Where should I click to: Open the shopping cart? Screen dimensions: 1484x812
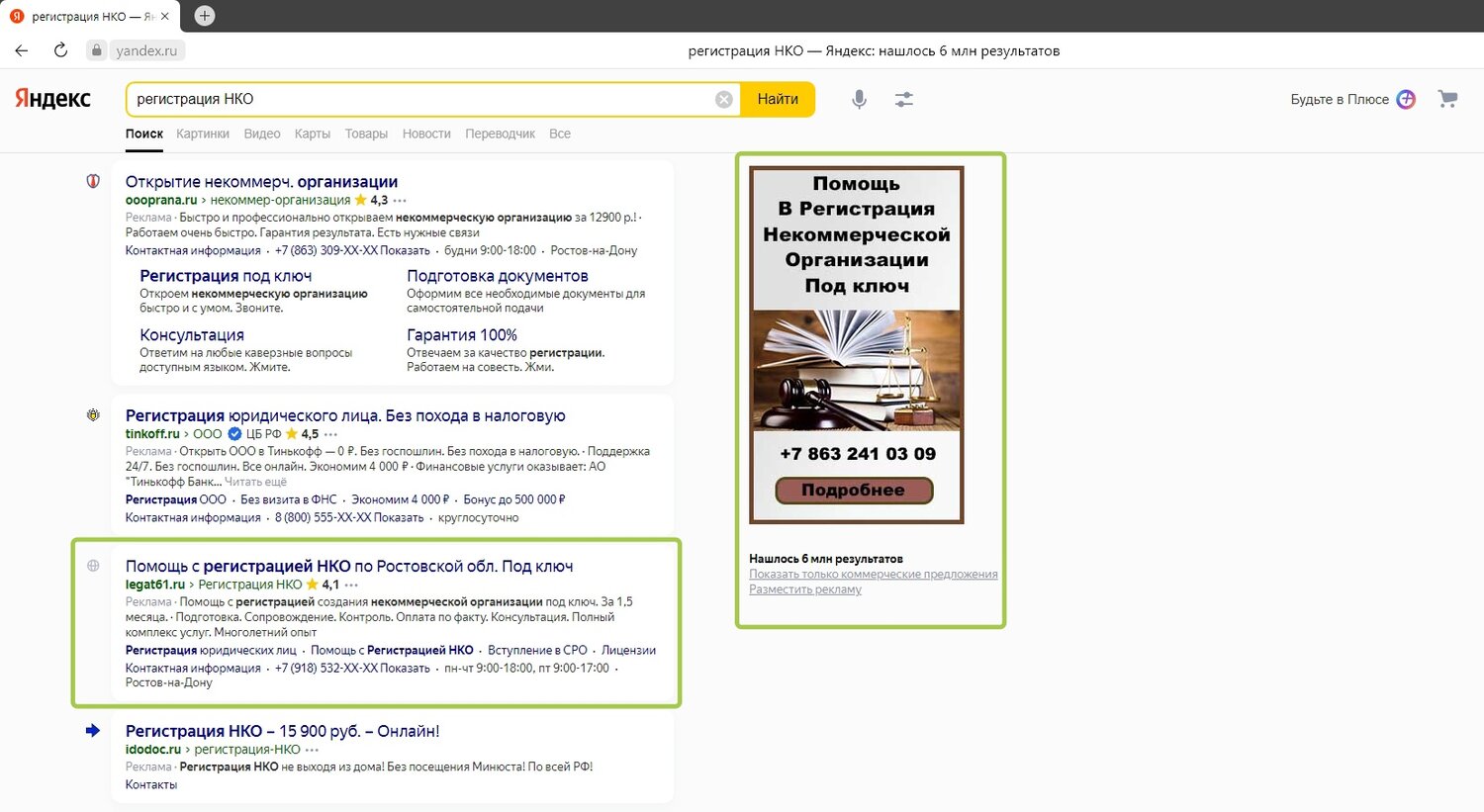pyautogui.click(x=1447, y=99)
